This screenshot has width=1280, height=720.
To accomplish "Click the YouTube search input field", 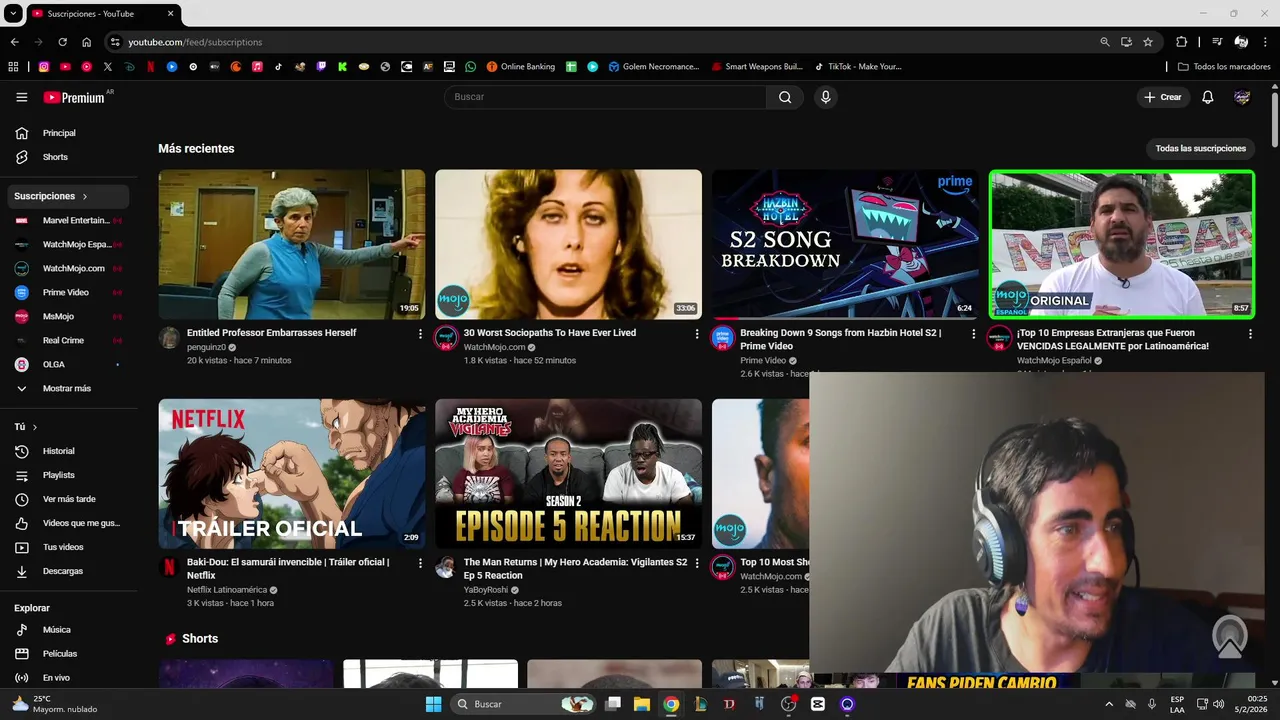I will click(x=605, y=97).
